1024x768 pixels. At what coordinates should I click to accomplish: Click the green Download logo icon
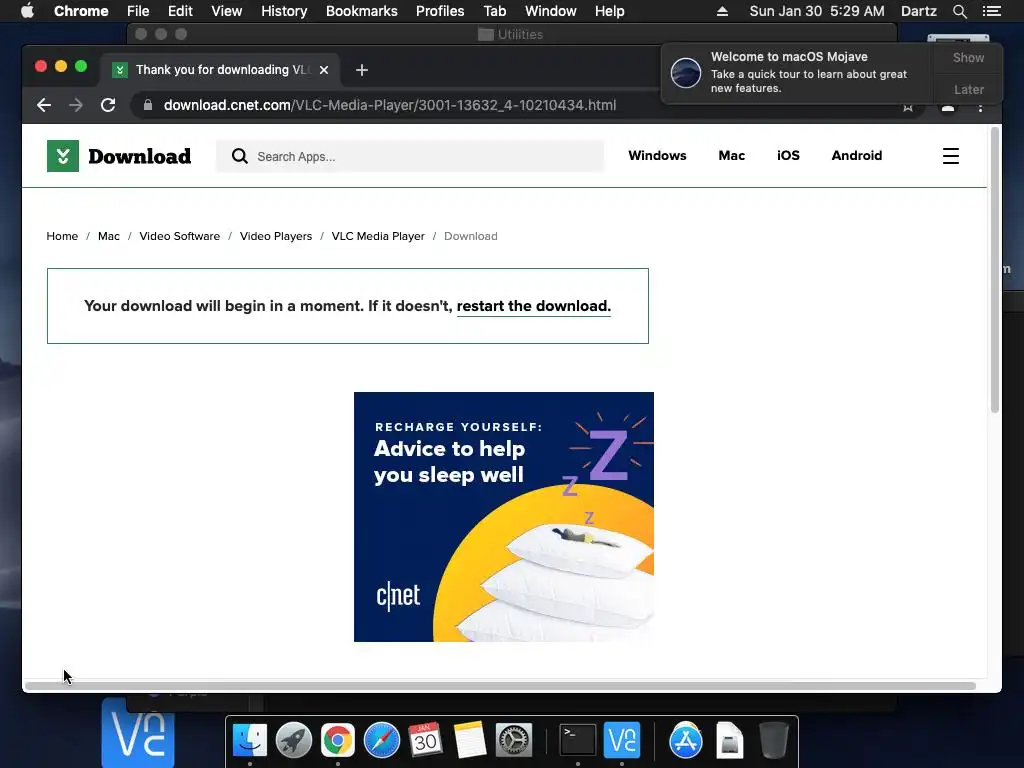[63, 156]
